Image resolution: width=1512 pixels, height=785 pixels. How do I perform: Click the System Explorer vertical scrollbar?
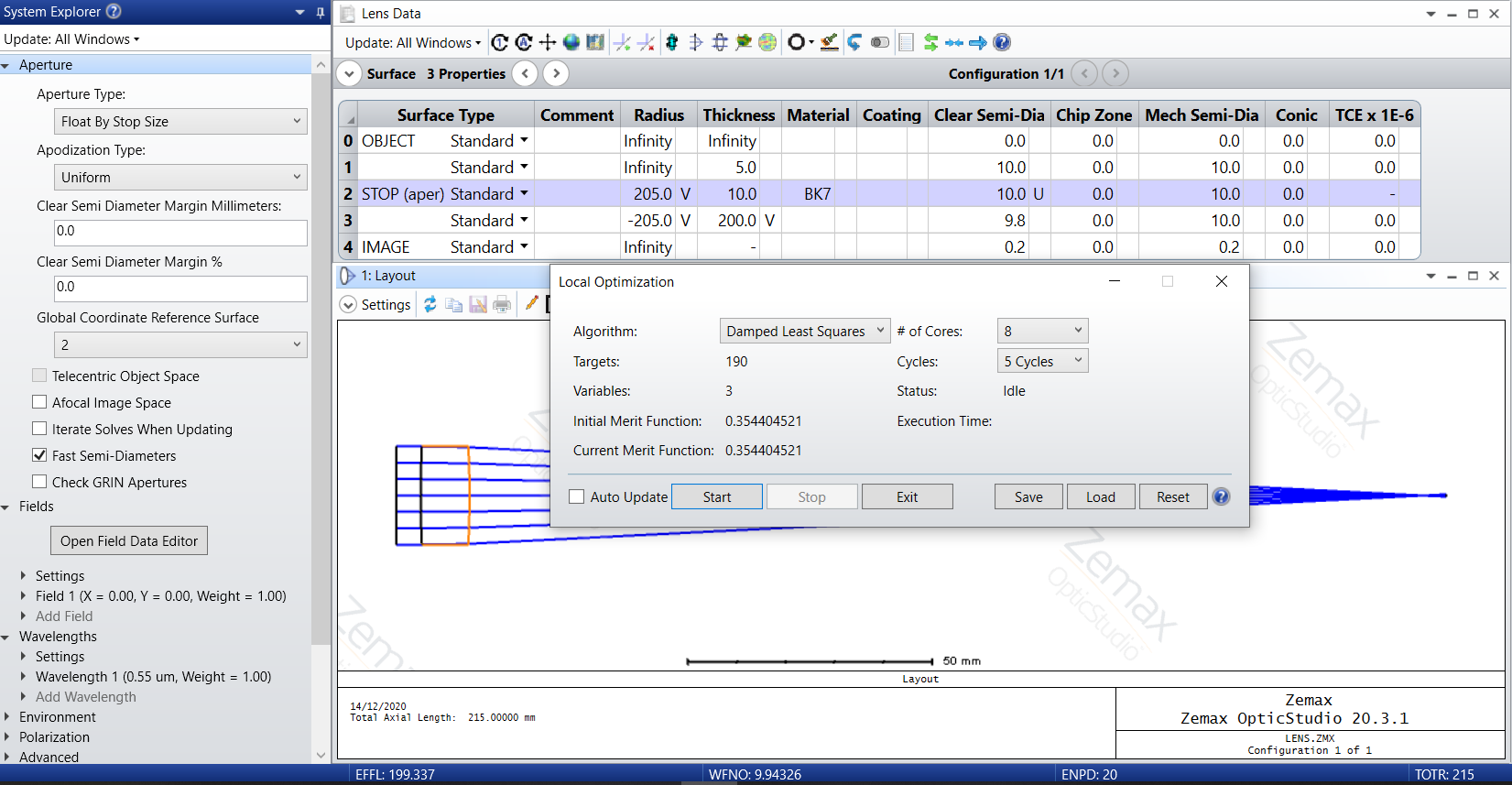tap(321, 366)
